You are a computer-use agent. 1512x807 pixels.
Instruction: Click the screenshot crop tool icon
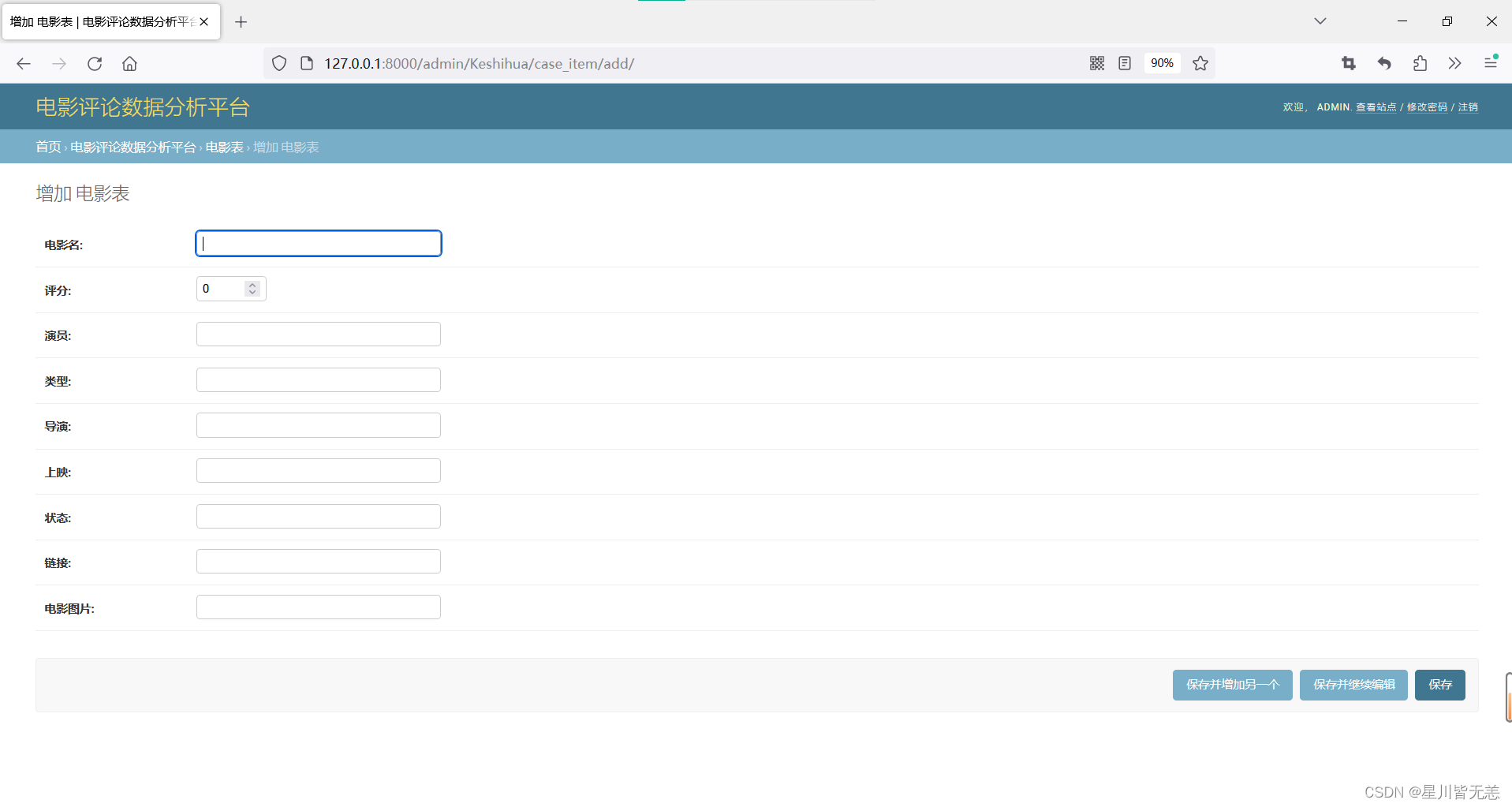point(1349,64)
